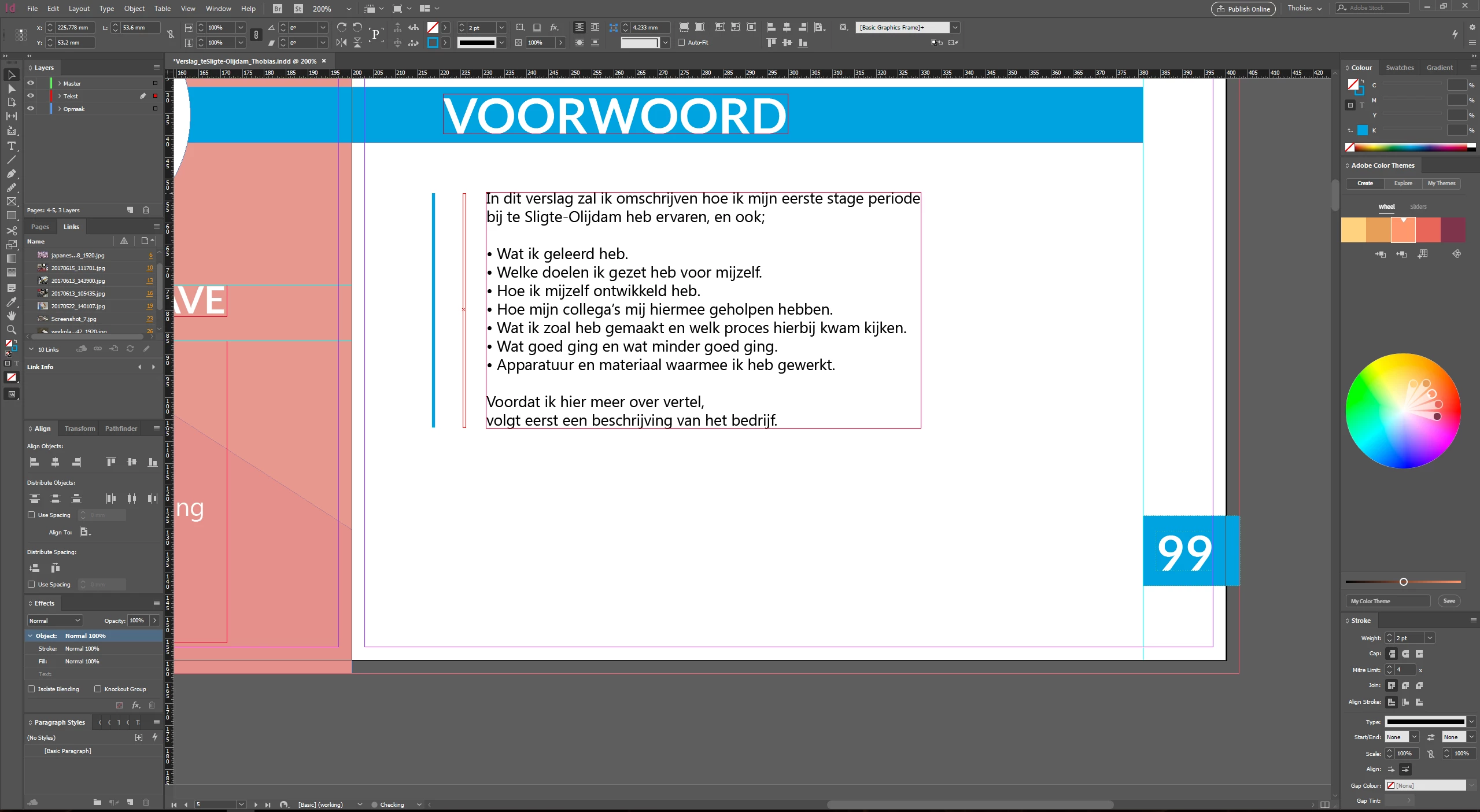Click the red swatch in the color theme
Image resolution: width=1480 pixels, height=812 pixels.
(1428, 230)
